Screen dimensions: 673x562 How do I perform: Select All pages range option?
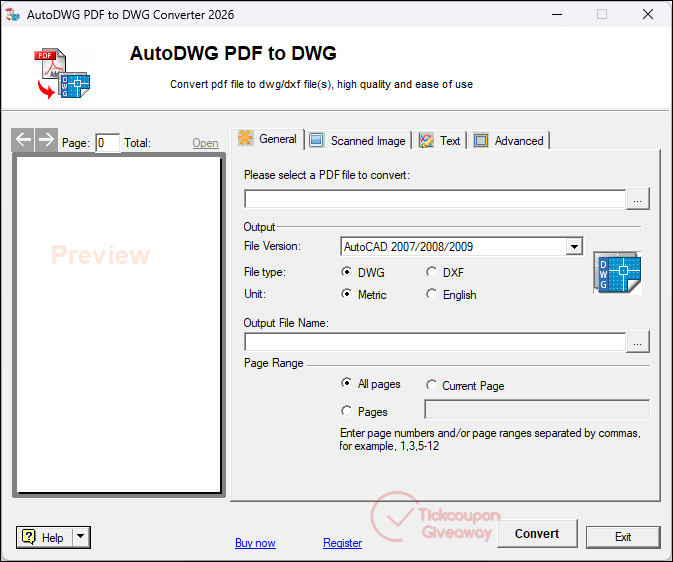pyautogui.click(x=370, y=383)
